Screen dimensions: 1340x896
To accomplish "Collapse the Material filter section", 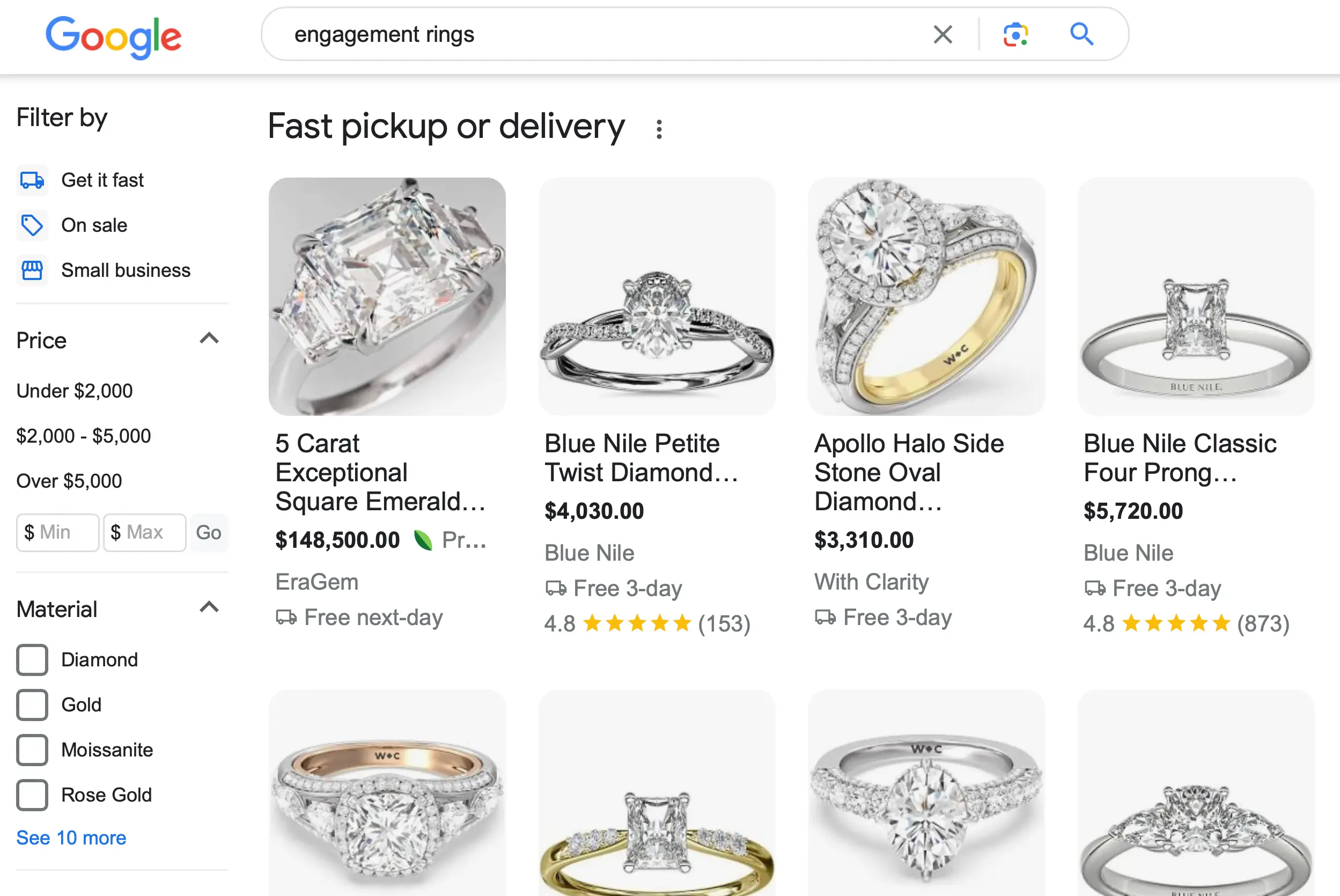I will click(x=209, y=607).
